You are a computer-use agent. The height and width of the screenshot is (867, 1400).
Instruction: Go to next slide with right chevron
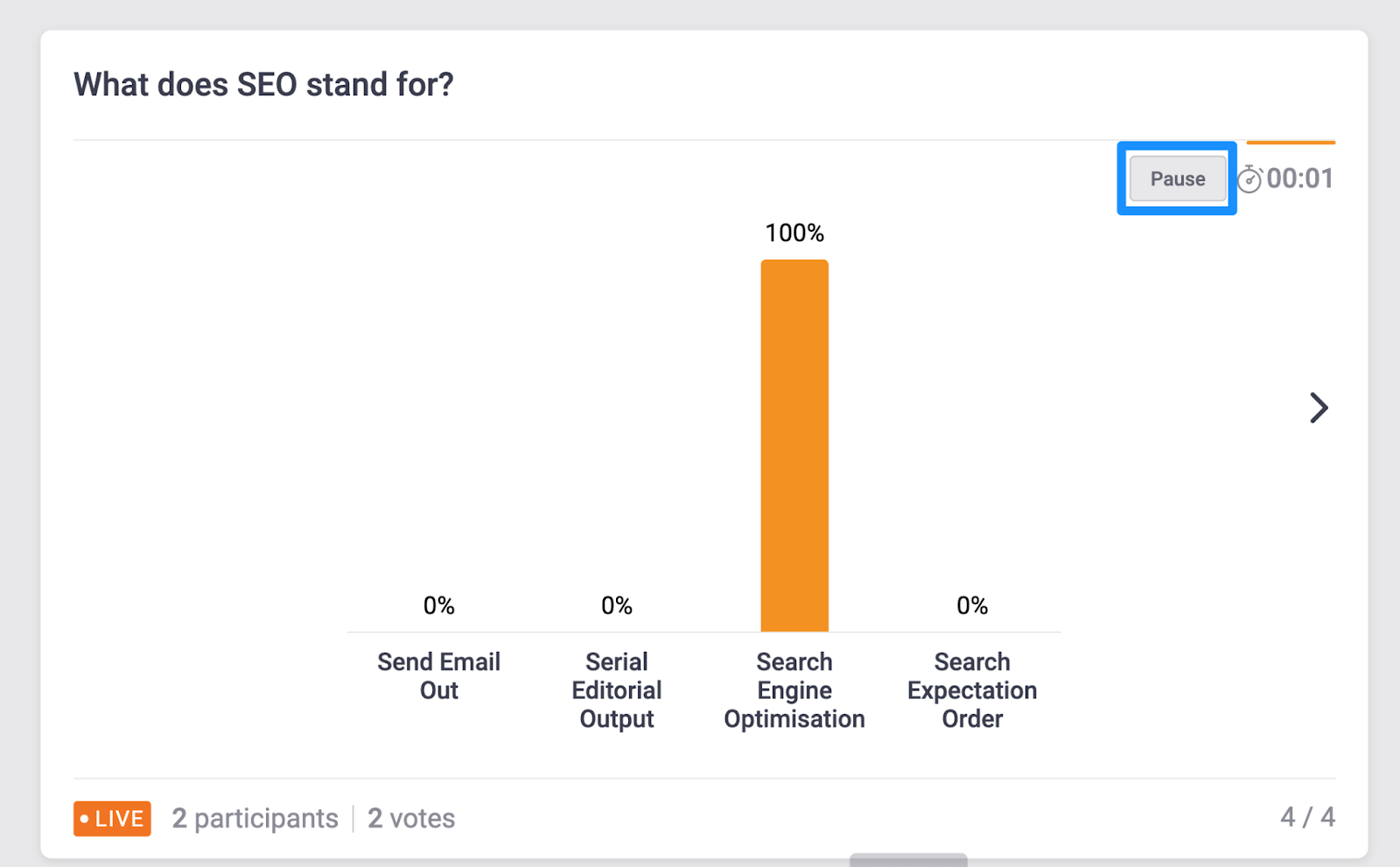coord(1319,408)
